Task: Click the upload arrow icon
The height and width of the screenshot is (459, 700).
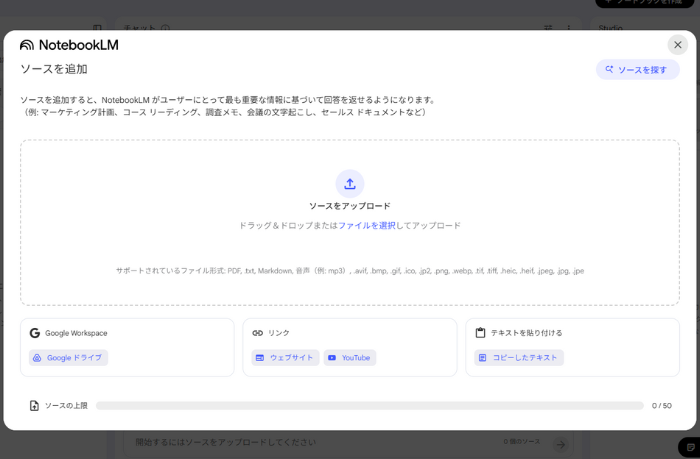Action: click(x=350, y=184)
